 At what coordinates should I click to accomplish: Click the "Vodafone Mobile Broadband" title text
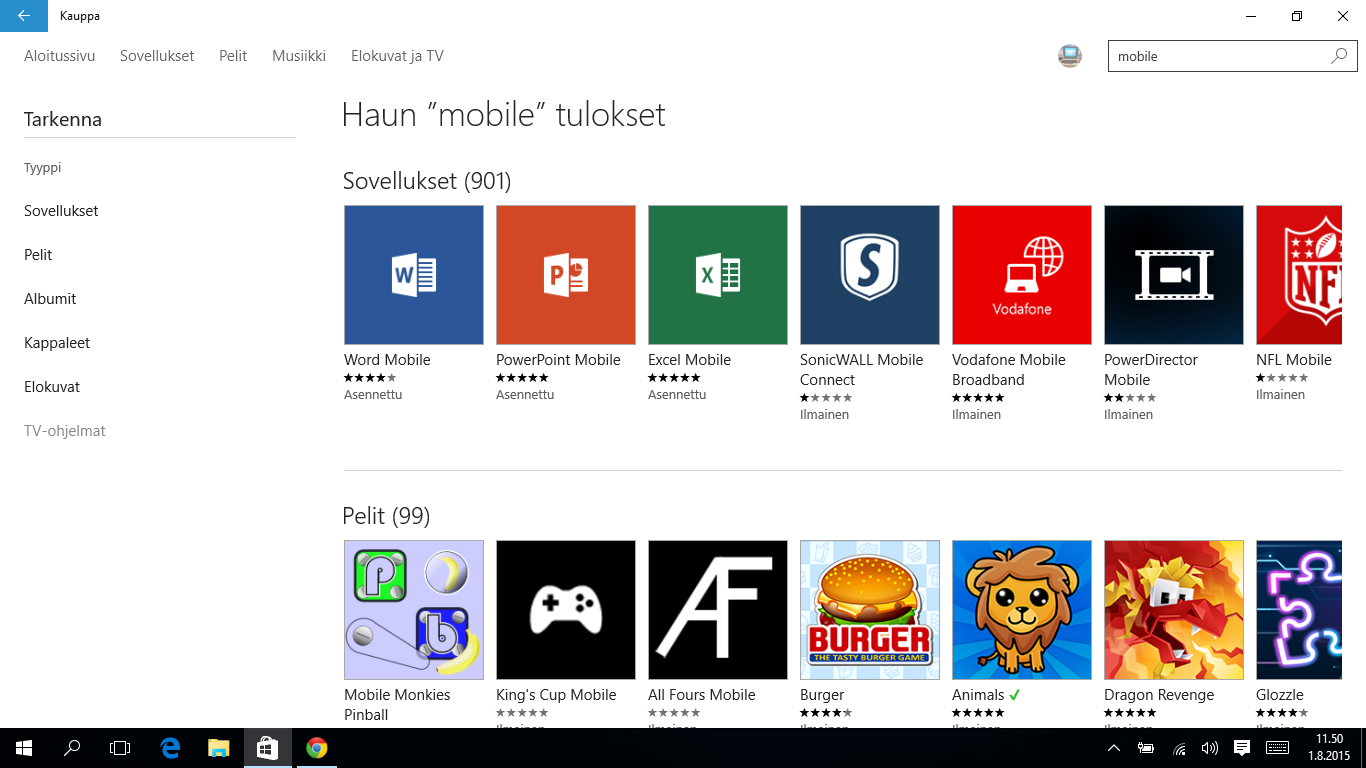coord(1009,370)
